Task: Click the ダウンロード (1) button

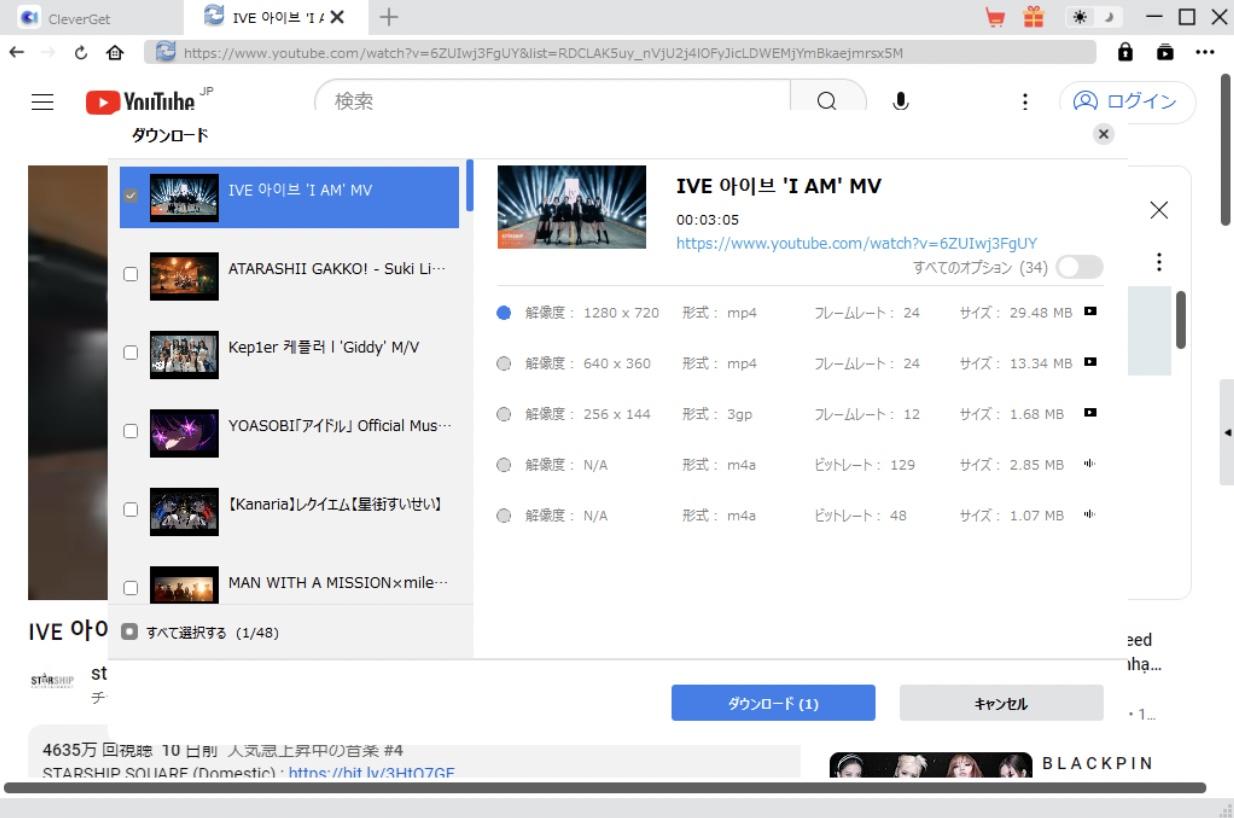Action: coord(773,703)
